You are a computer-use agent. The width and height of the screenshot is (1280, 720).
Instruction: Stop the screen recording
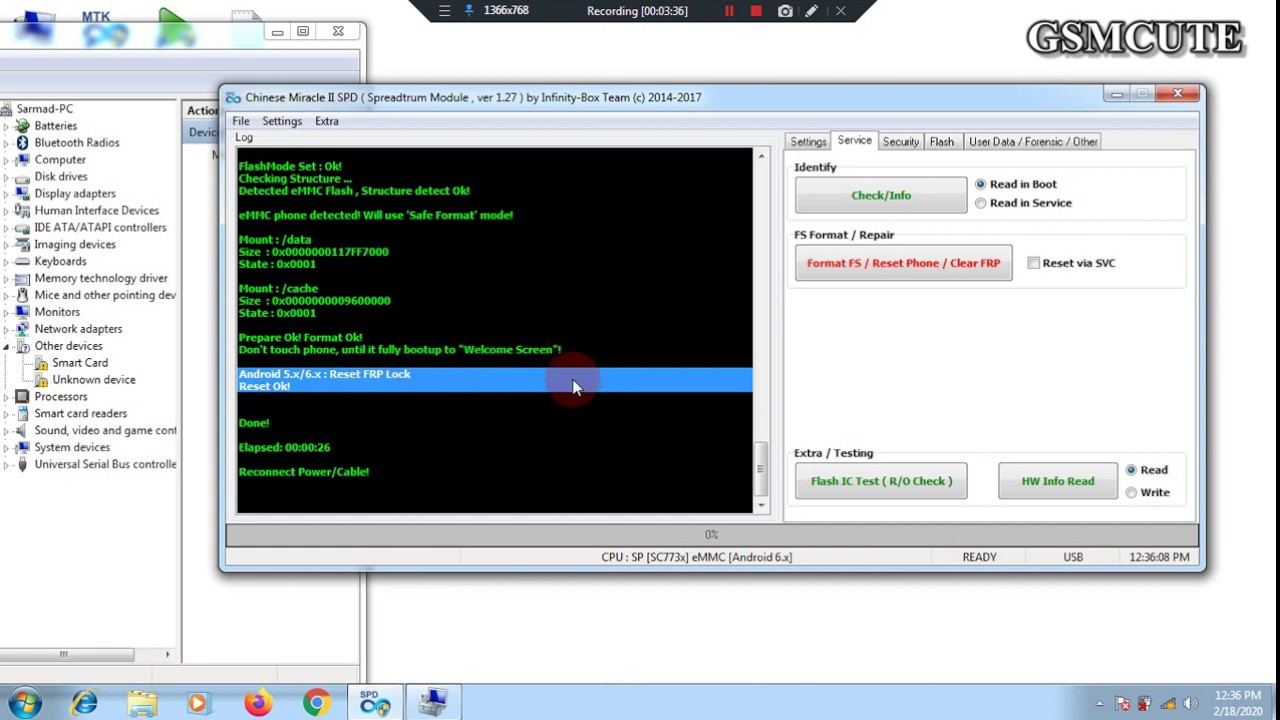pos(756,11)
